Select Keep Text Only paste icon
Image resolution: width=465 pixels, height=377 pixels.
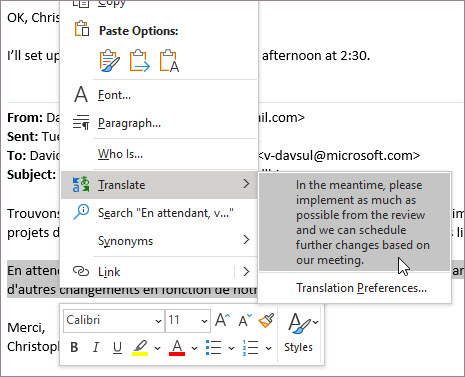(x=169, y=61)
